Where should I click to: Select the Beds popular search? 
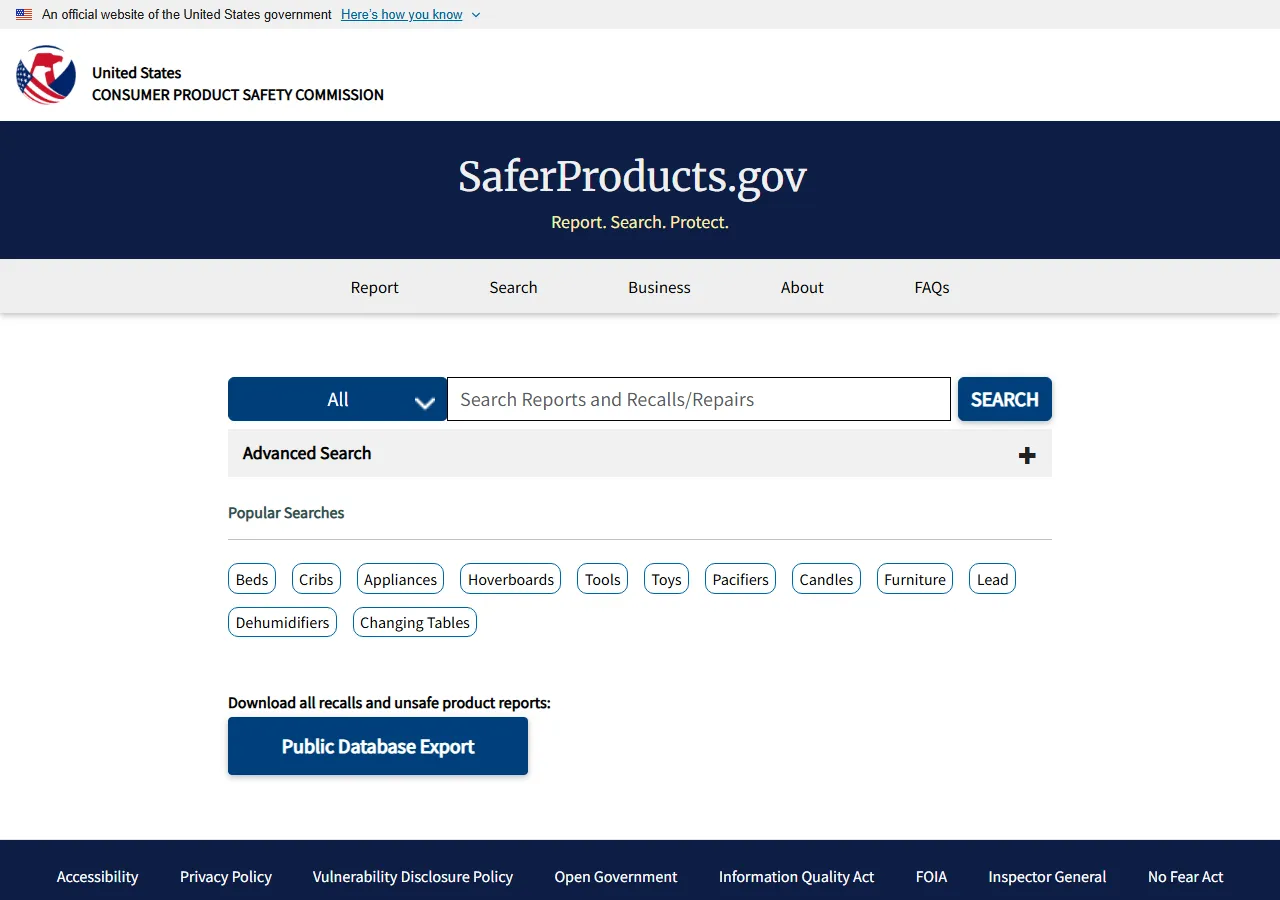click(252, 579)
